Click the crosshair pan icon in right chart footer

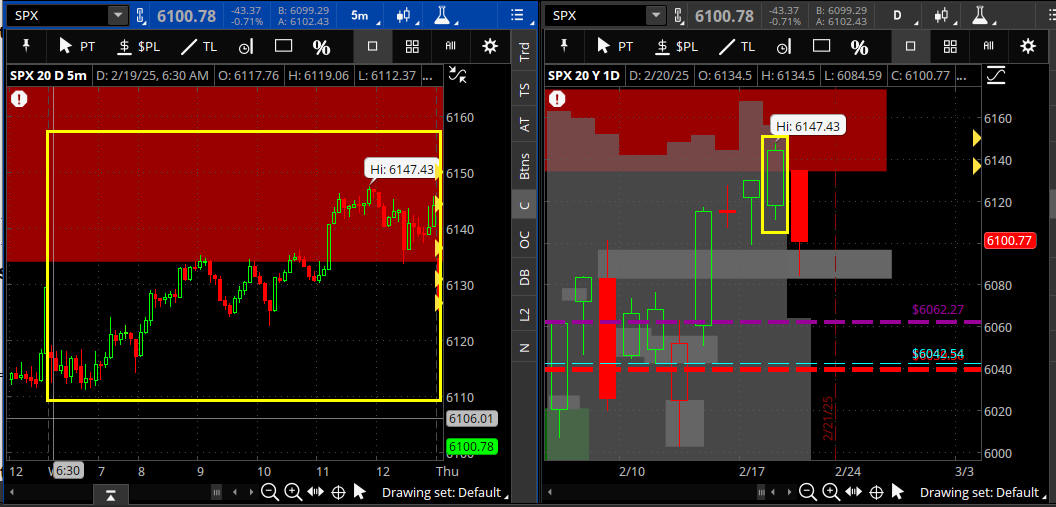point(876,492)
